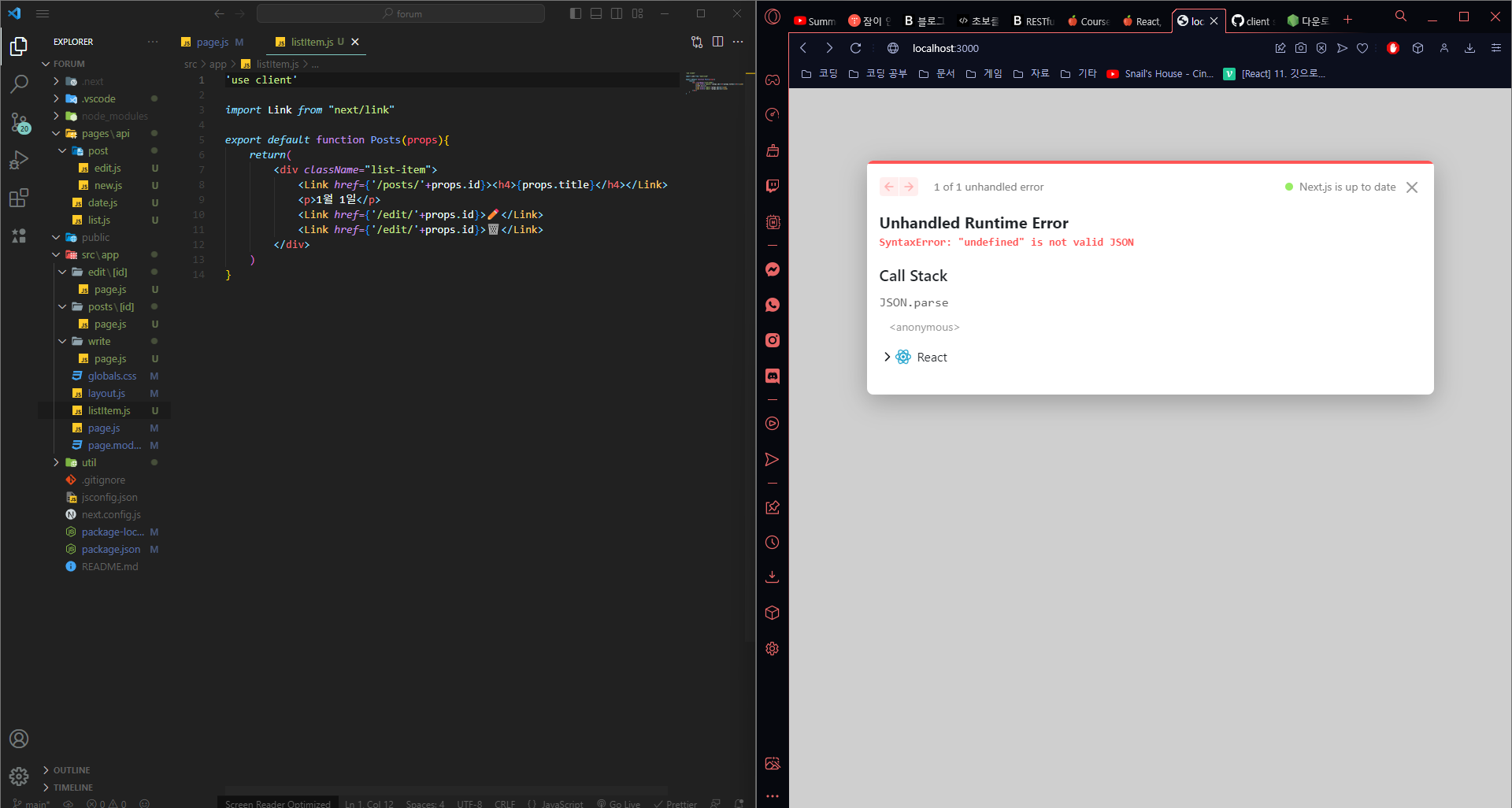Screen dimensions: 1512x808
Task: Collapse the FORUM root folder
Action: (46, 64)
